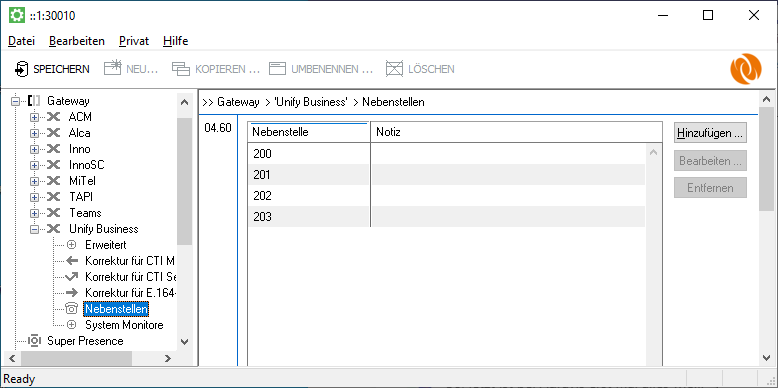Expand the ACM tree node
This screenshot has height=388, width=778.
pos(34,118)
